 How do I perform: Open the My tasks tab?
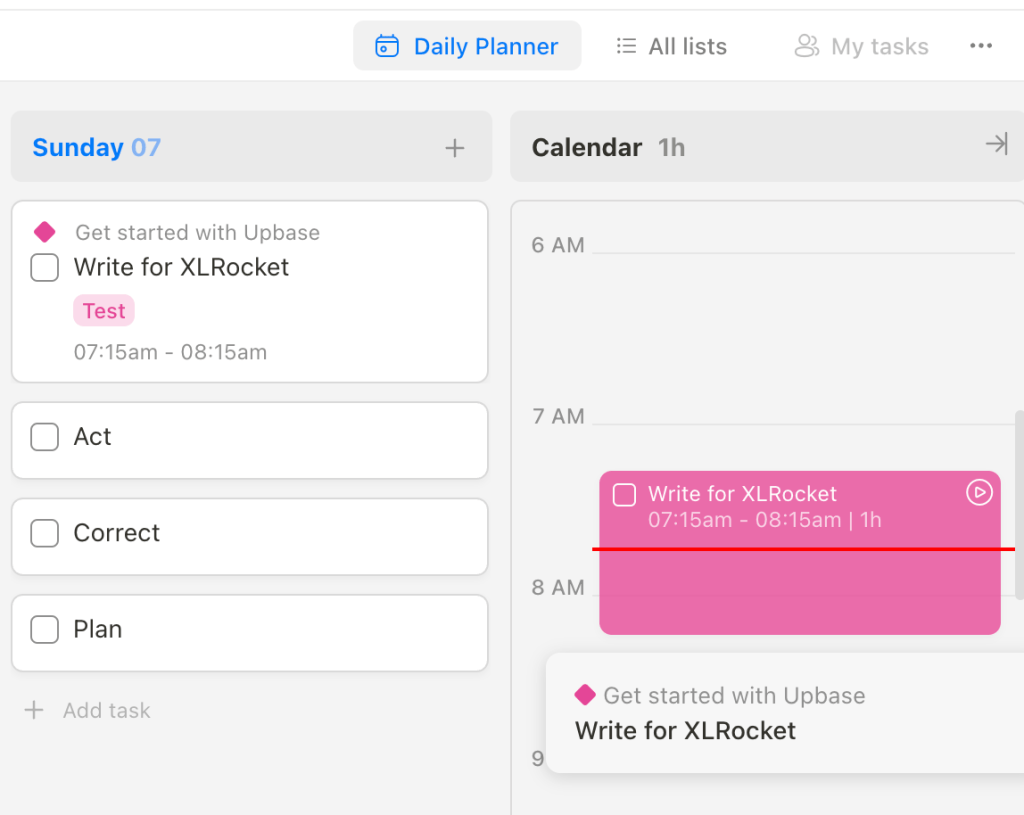click(x=879, y=46)
